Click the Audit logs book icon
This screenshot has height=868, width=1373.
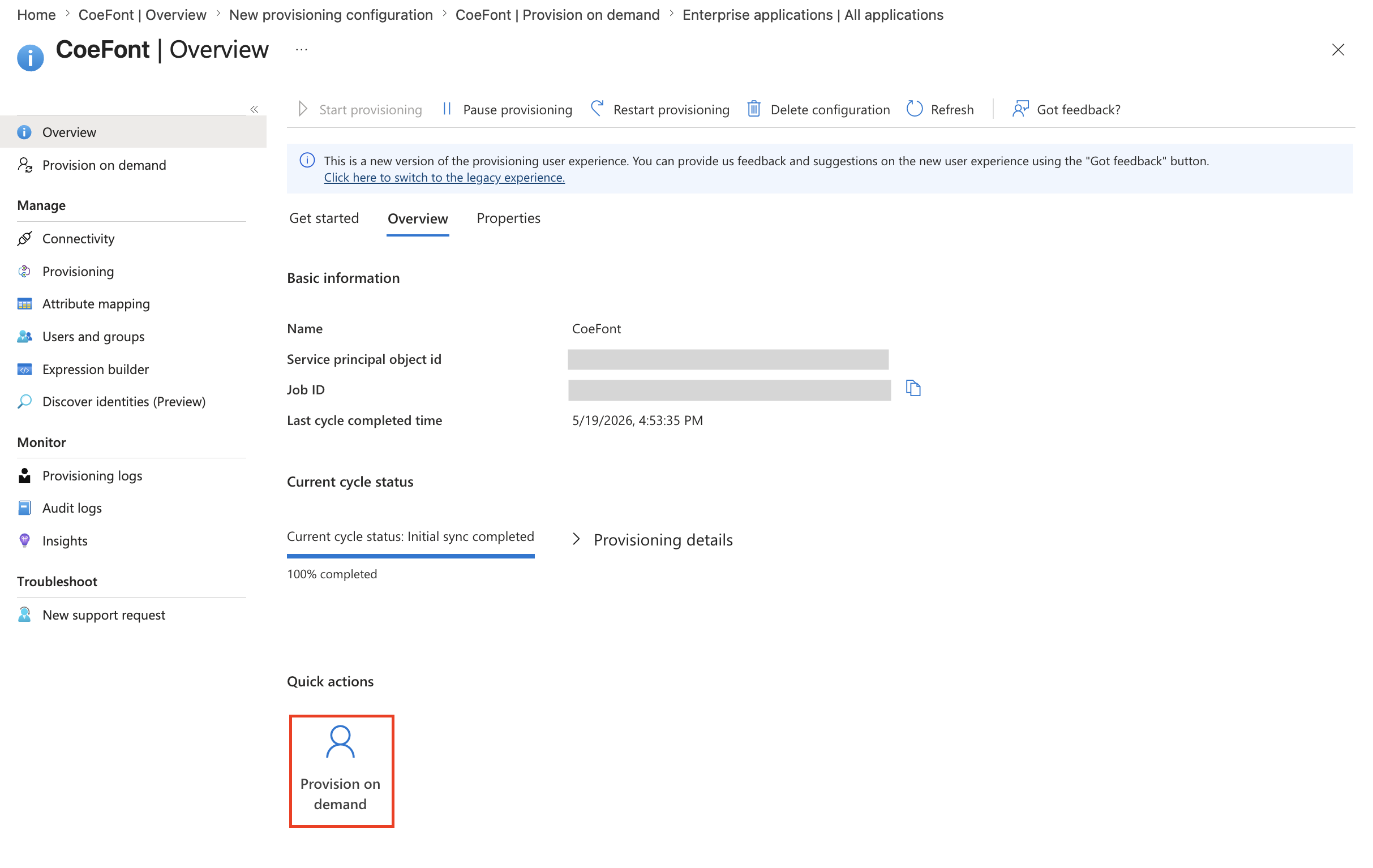(x=24, y=508)
